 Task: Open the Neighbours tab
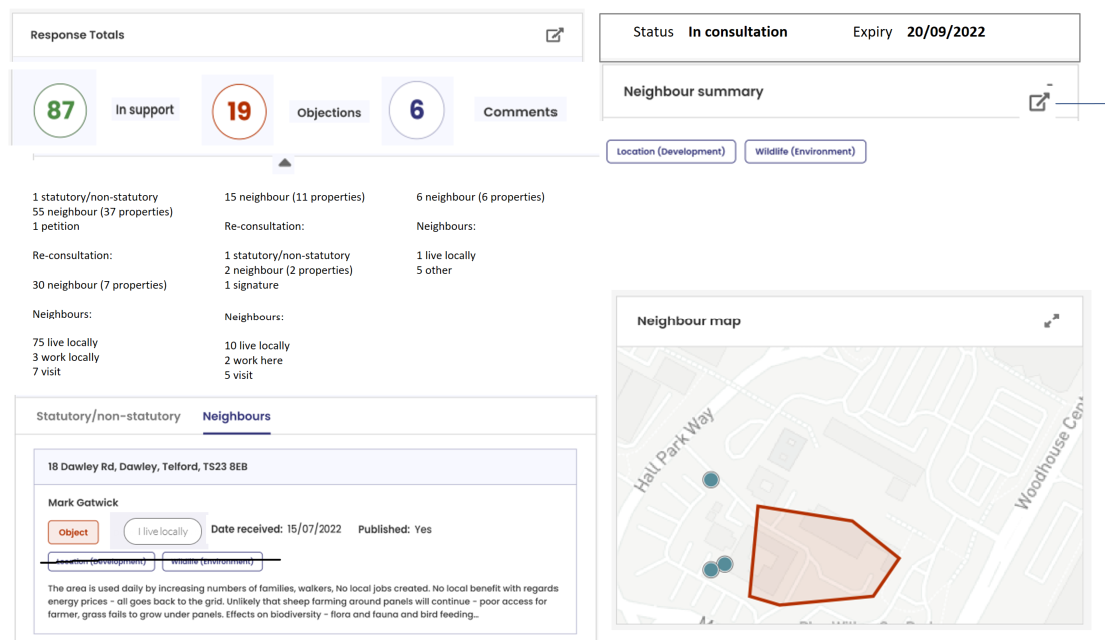tap(236, 417)
